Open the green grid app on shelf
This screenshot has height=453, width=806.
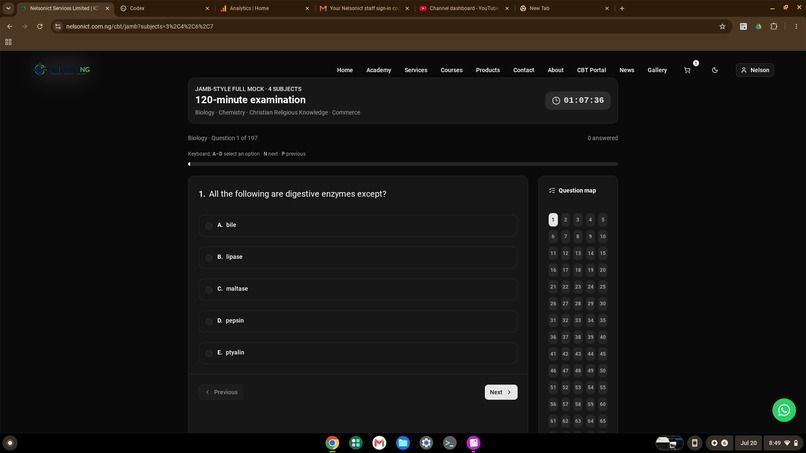tap(356, 443)
